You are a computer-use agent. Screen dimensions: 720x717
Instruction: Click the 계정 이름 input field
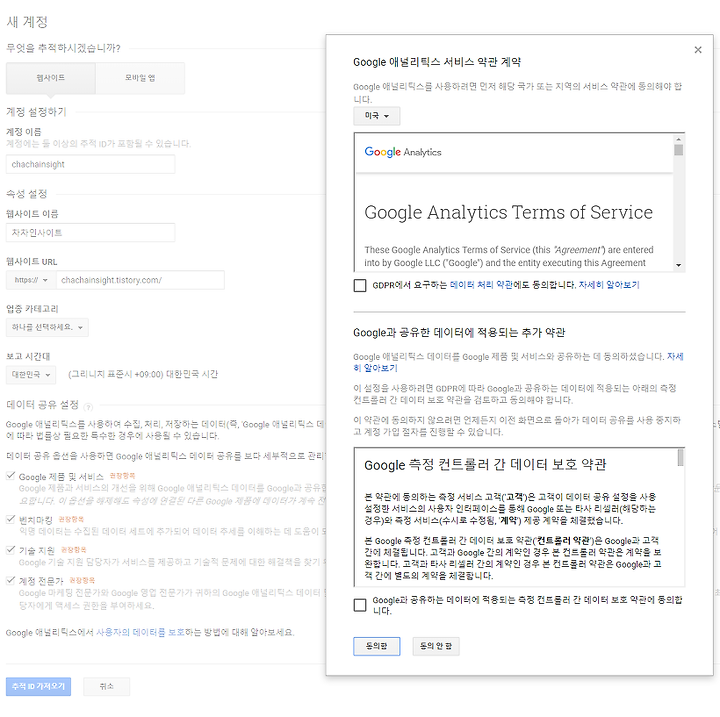[90, 164]
